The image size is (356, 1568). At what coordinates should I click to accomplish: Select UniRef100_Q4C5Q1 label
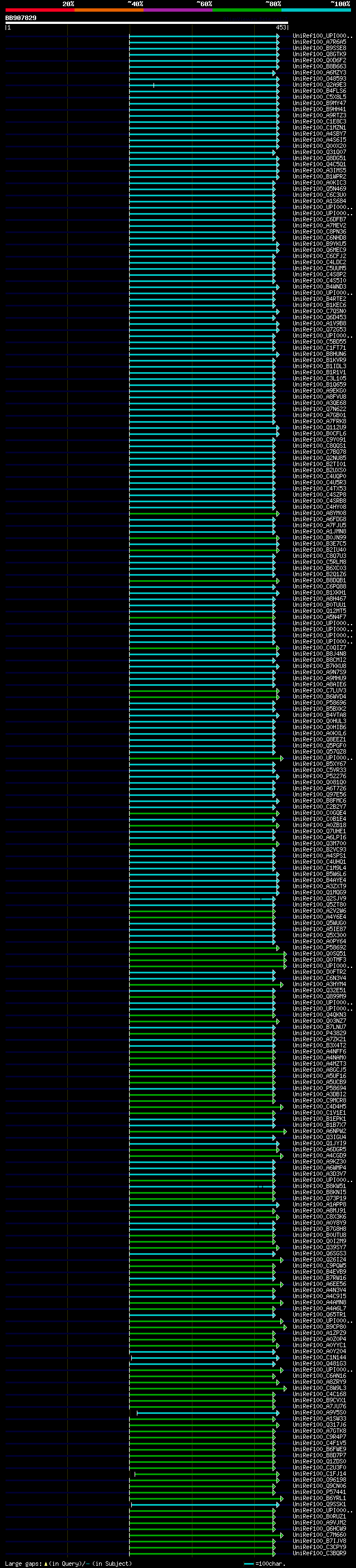[x=319, y=164]
